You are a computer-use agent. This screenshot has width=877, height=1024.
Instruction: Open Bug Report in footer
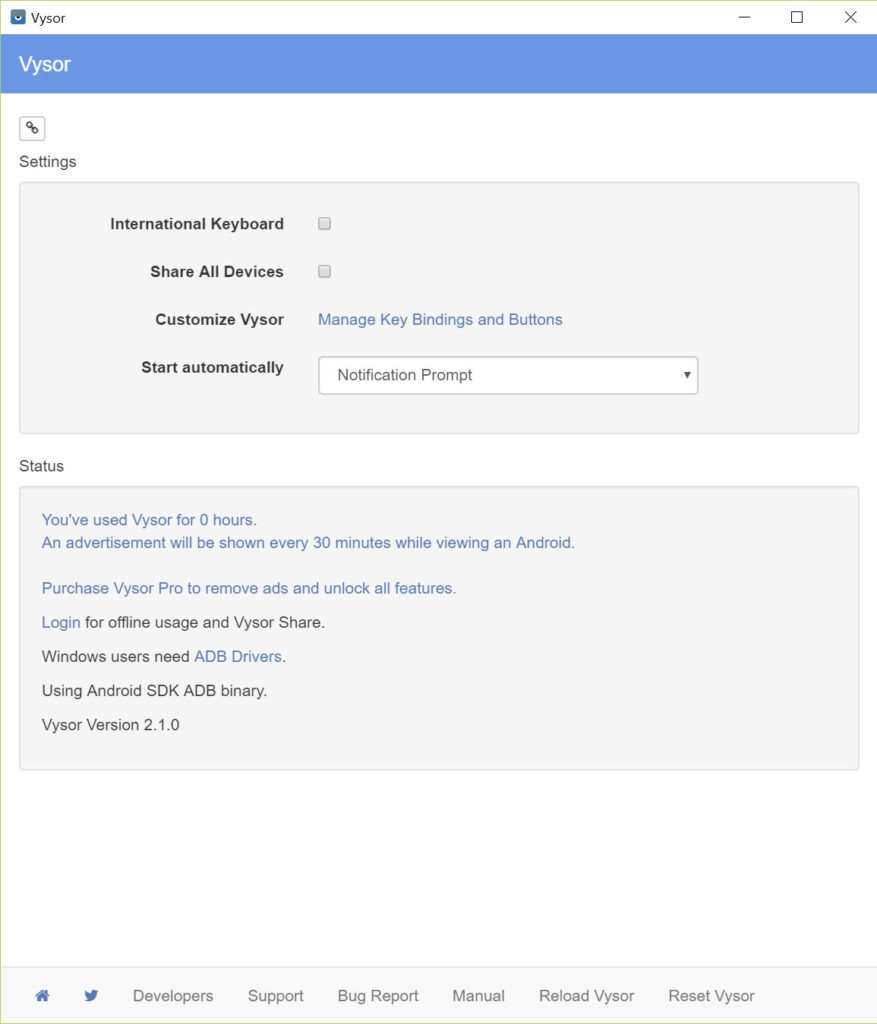coord(378,996)
